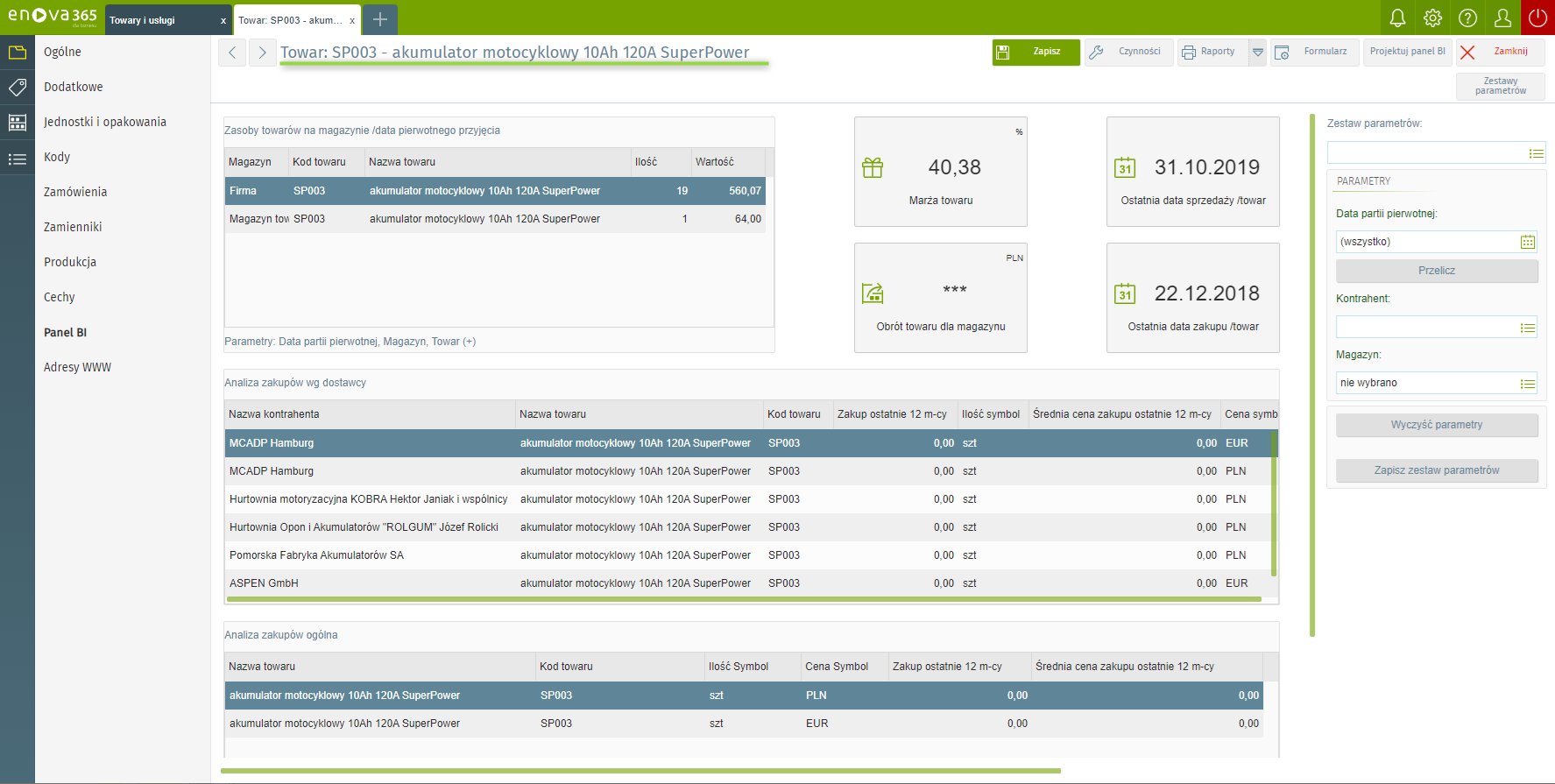The height and width of the screenshot is (784, 1555).
Task: Add a new tab with plus button
Action: point(380,19)
